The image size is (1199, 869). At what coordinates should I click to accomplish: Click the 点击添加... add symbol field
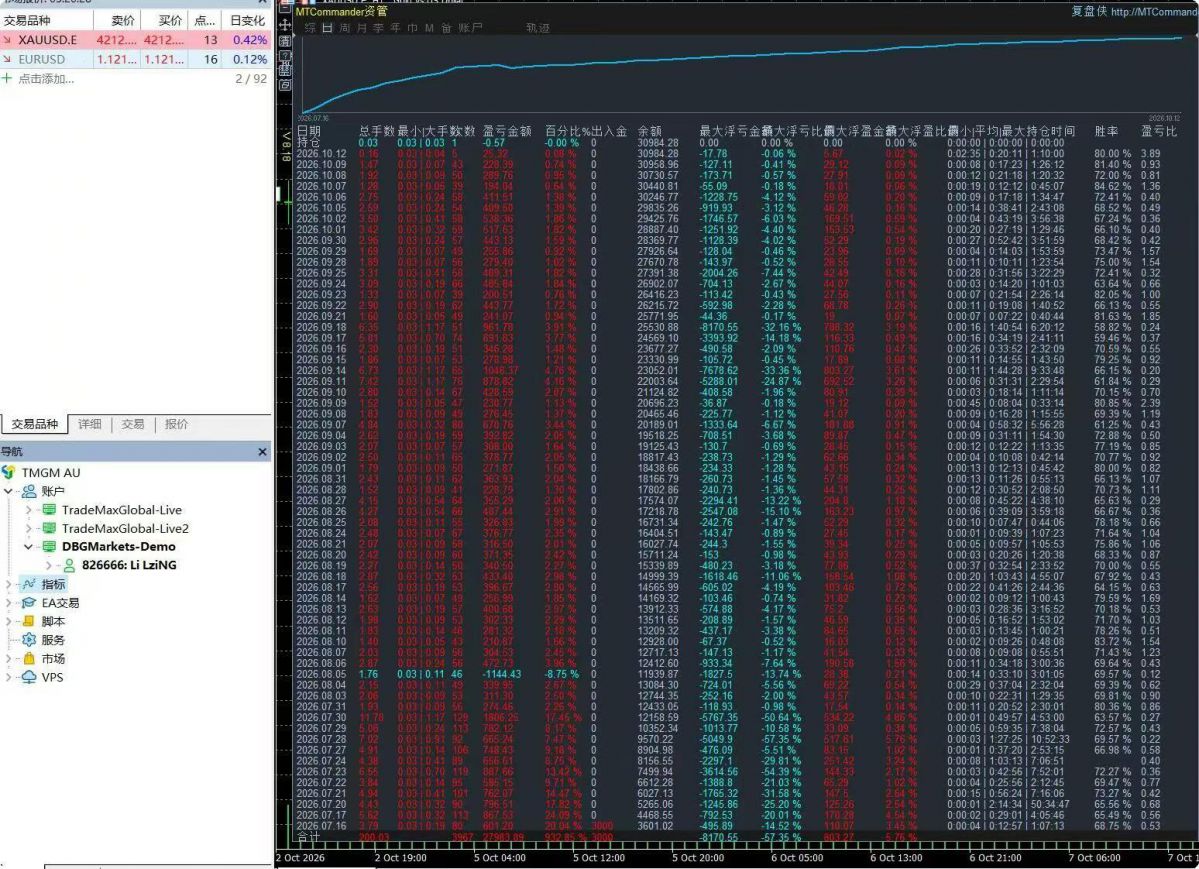pyautogui.click(x=46, y=79)
